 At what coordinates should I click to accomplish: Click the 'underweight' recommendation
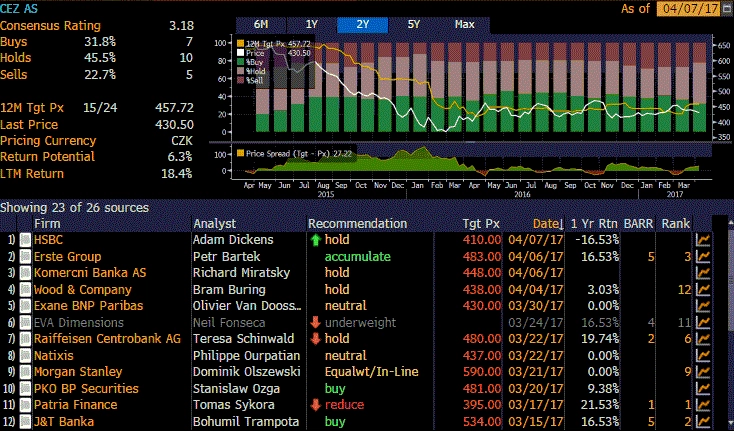(360, 322)
